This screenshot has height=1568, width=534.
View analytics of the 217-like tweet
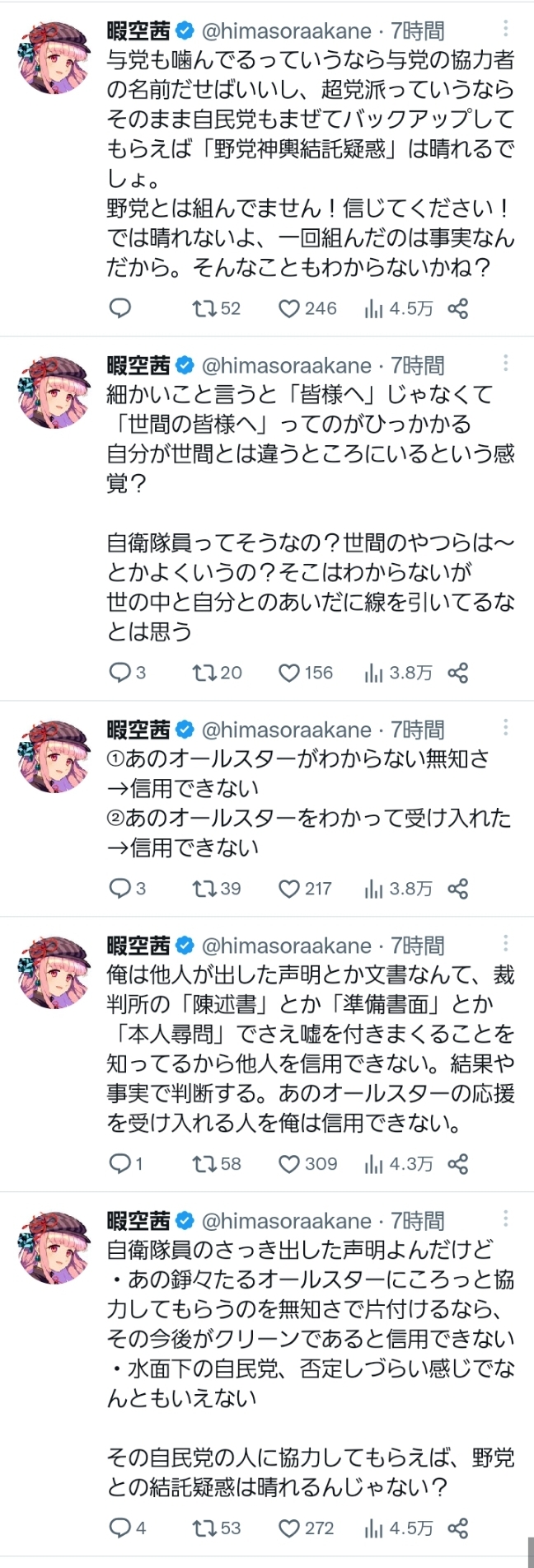[374, 888]
